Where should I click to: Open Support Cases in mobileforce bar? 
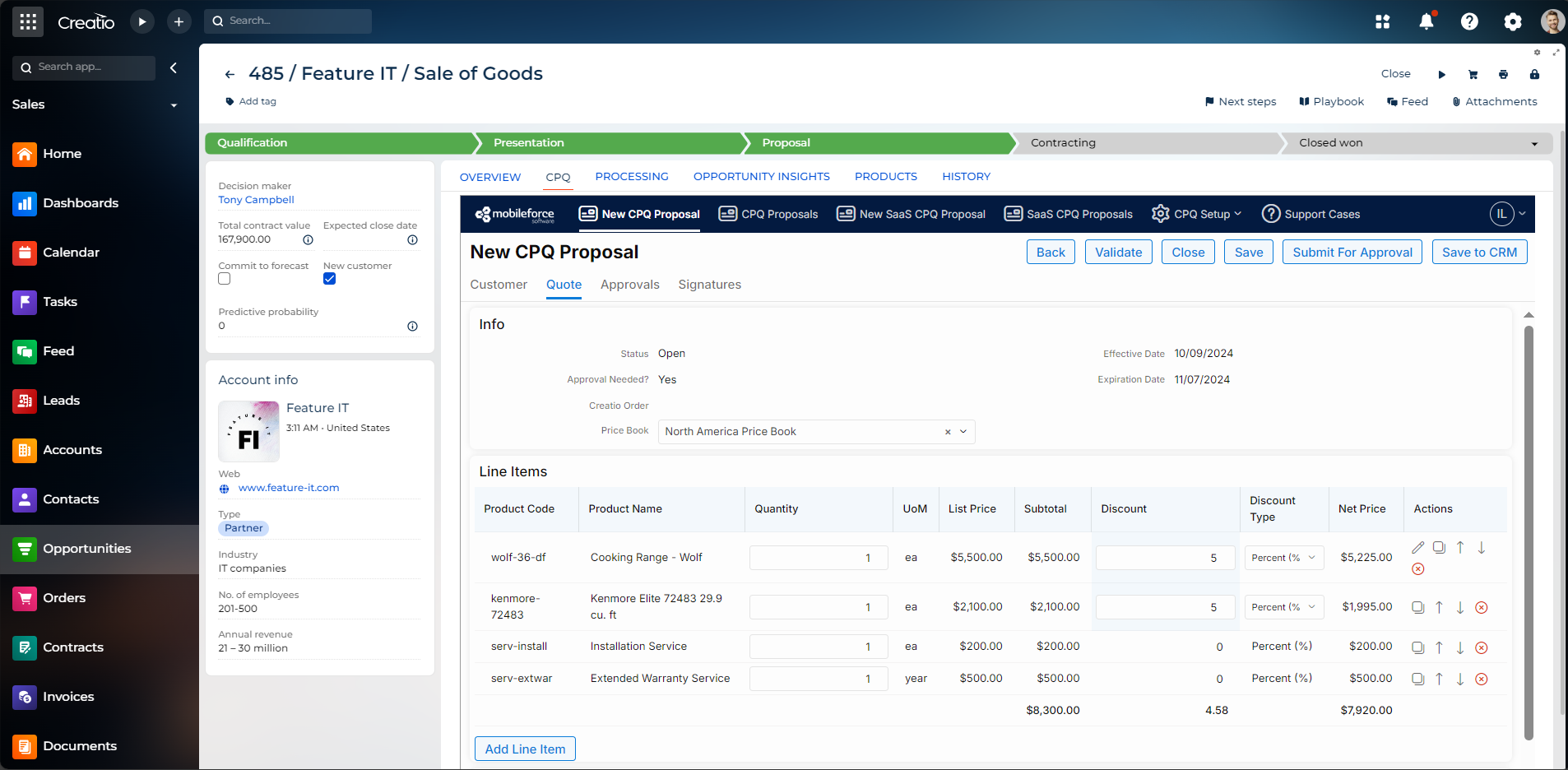(1311, 214)
